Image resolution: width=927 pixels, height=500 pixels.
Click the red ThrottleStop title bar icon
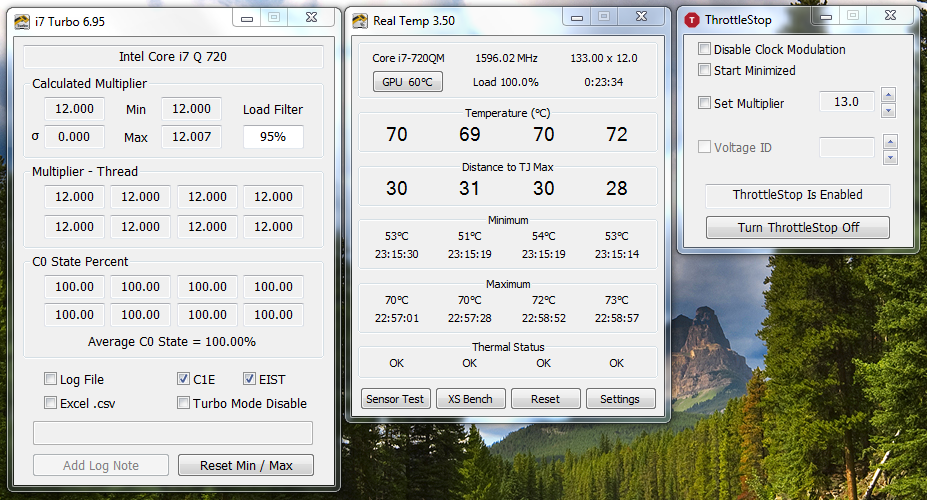tap(692, 20)
